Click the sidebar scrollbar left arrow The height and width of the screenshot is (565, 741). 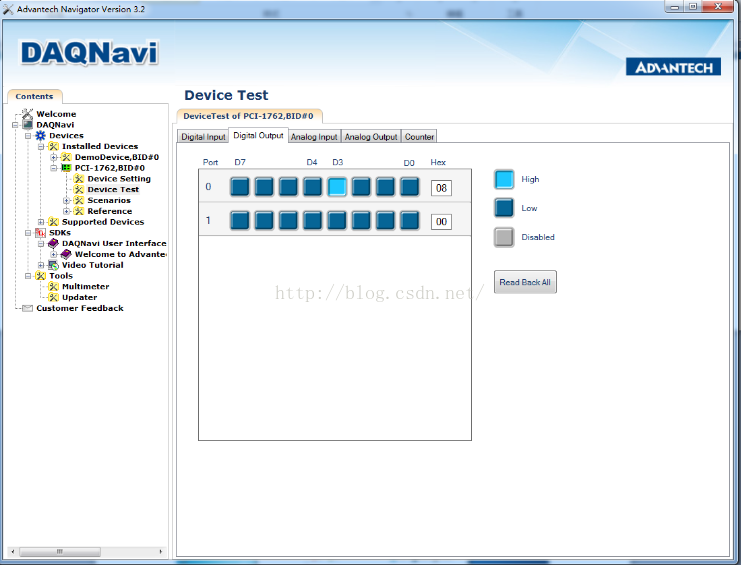coord(13,551)
